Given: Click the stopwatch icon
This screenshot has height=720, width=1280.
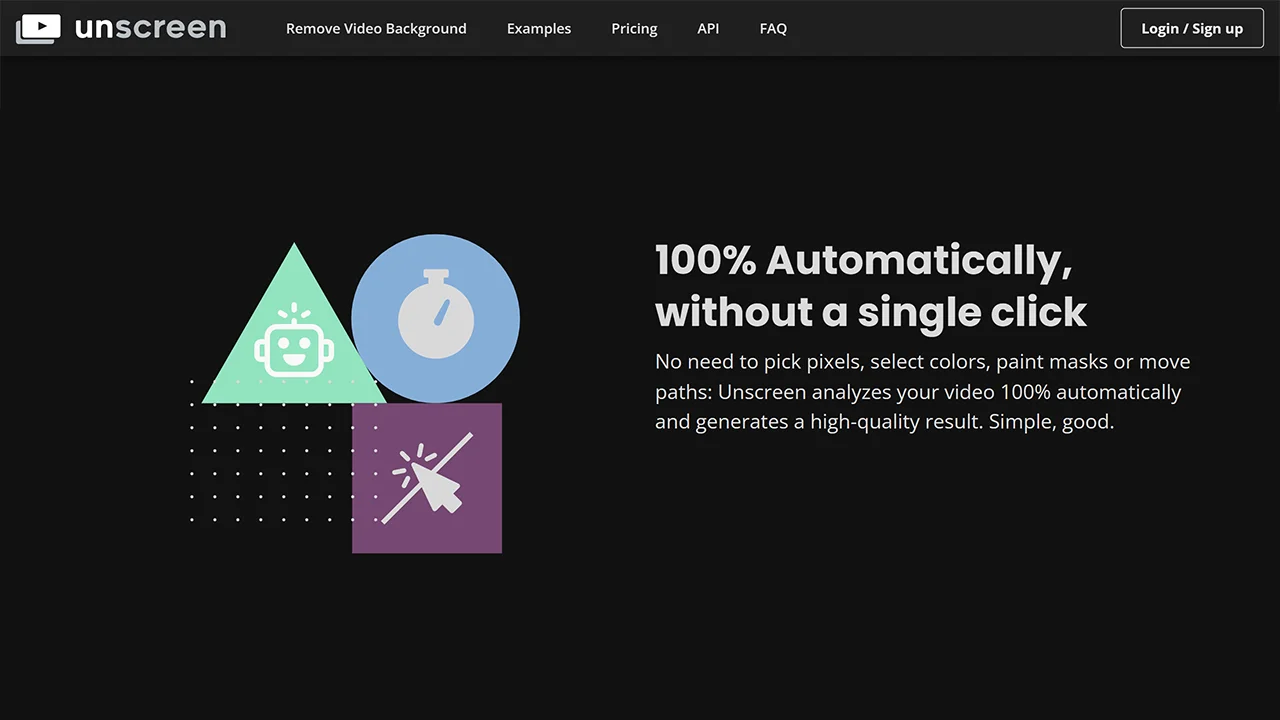Looking at the screenshot, I should (436, 317).
